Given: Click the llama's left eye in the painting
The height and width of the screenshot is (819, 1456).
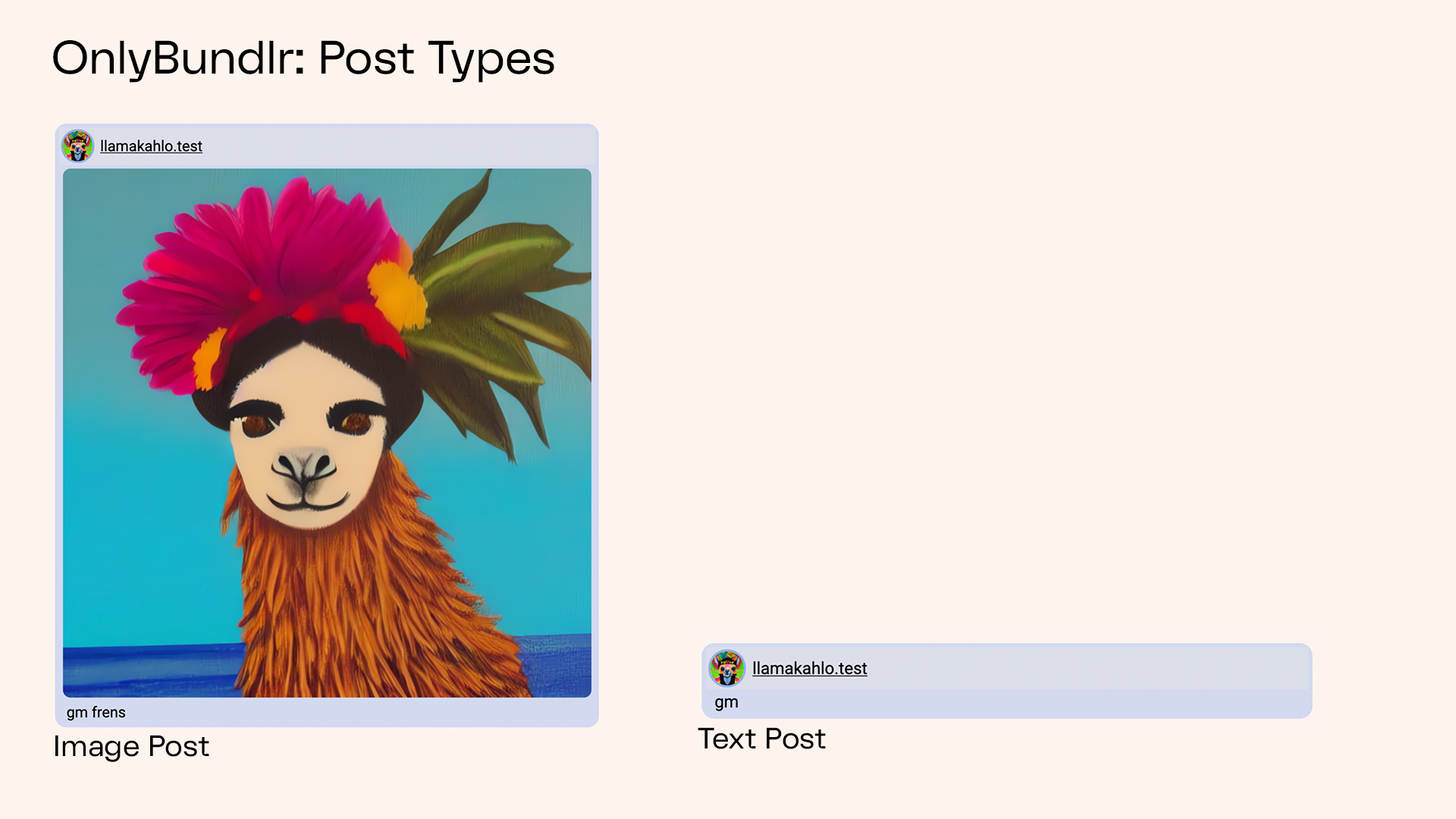Looking at the screenshot, I should click(258, 423).
